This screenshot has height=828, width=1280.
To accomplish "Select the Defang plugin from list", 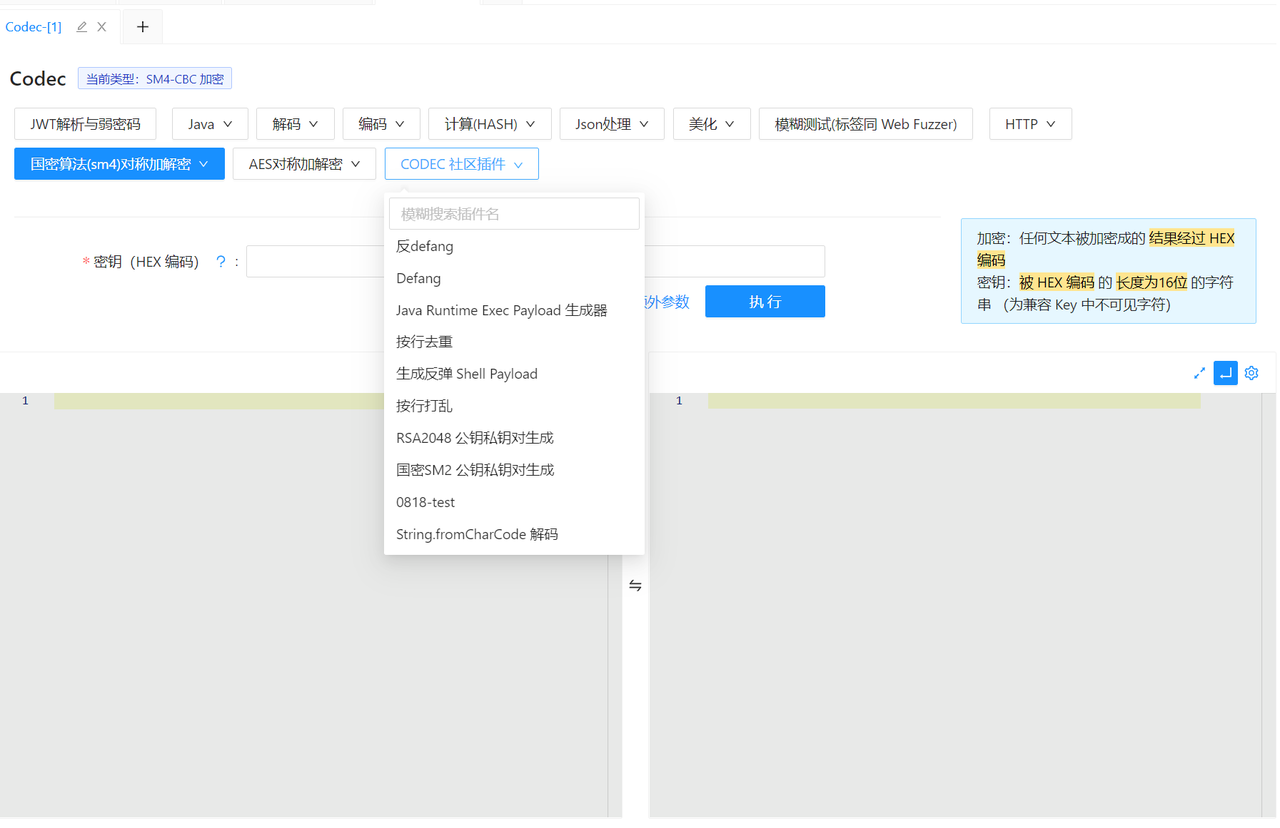I will point(418,278).
